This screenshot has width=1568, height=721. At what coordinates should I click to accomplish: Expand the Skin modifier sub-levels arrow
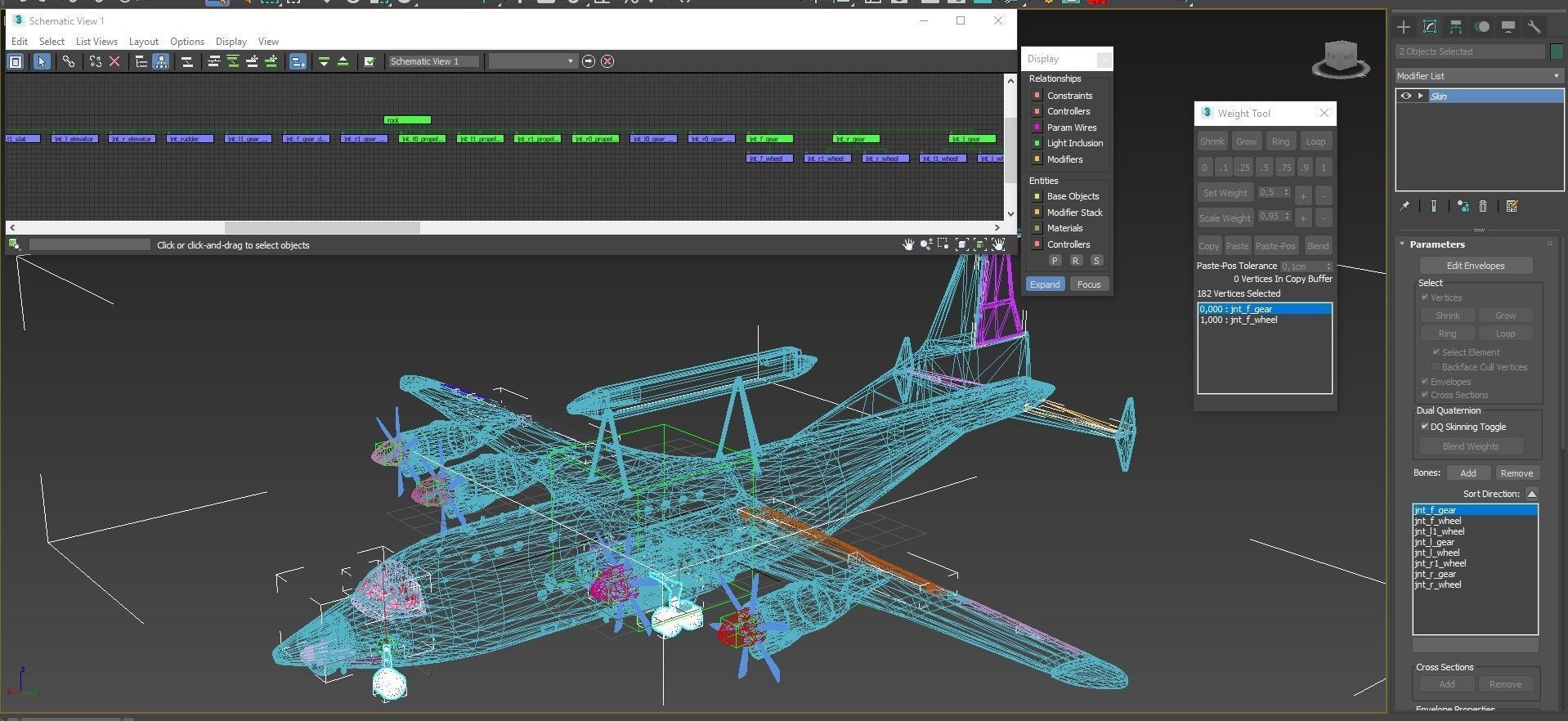(1421, 96)
